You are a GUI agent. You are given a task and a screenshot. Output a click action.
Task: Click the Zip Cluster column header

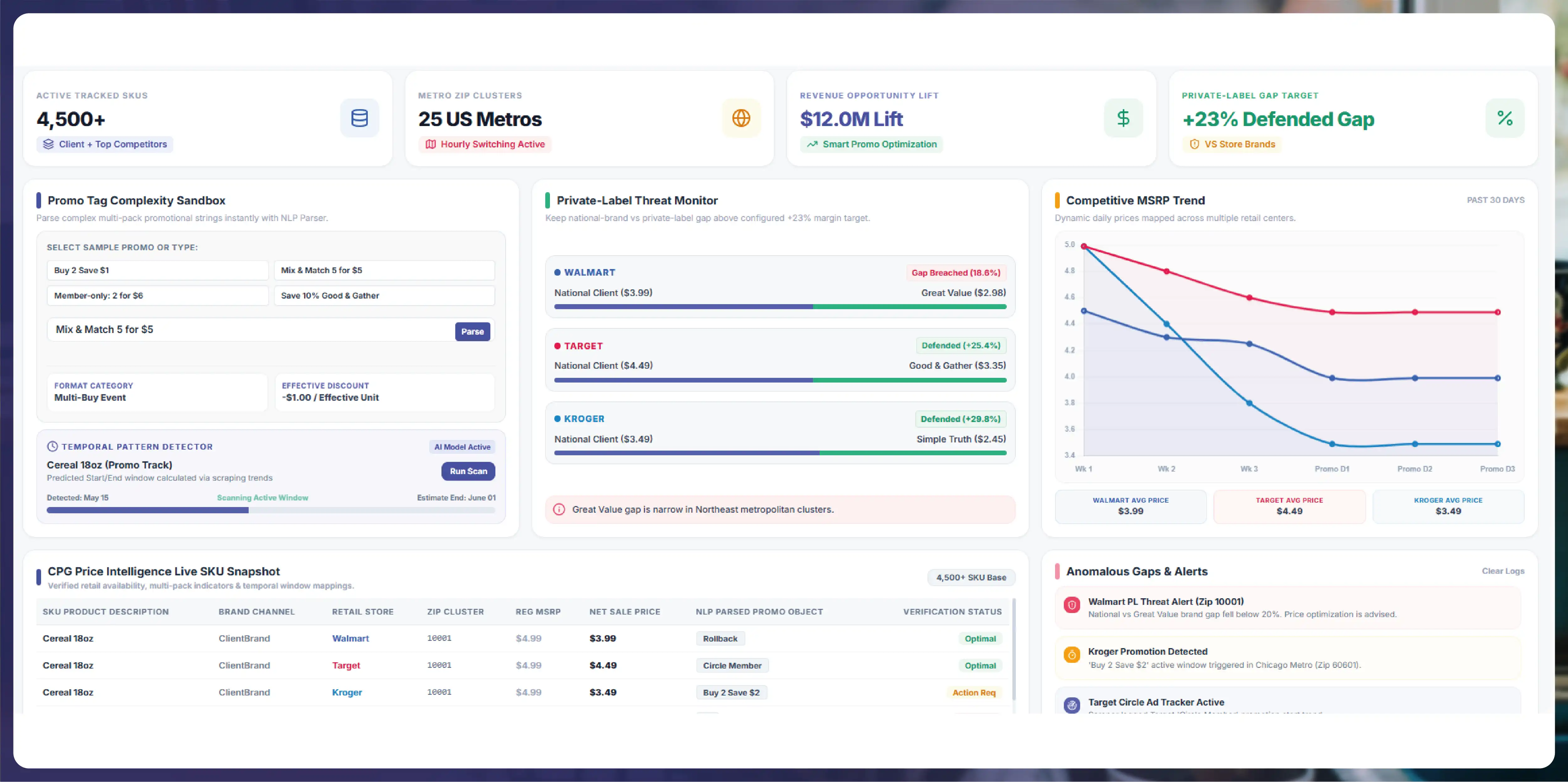[x=455, y=612]
